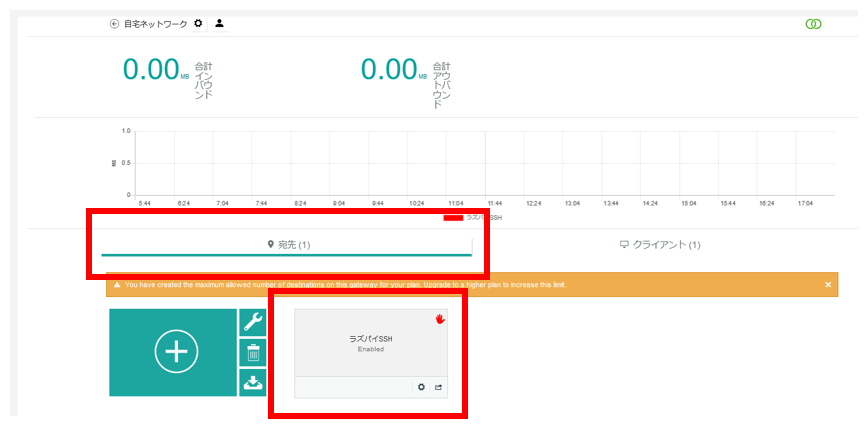Open the user icon beside the gear
866x439 pixels.
coord(219,23)
